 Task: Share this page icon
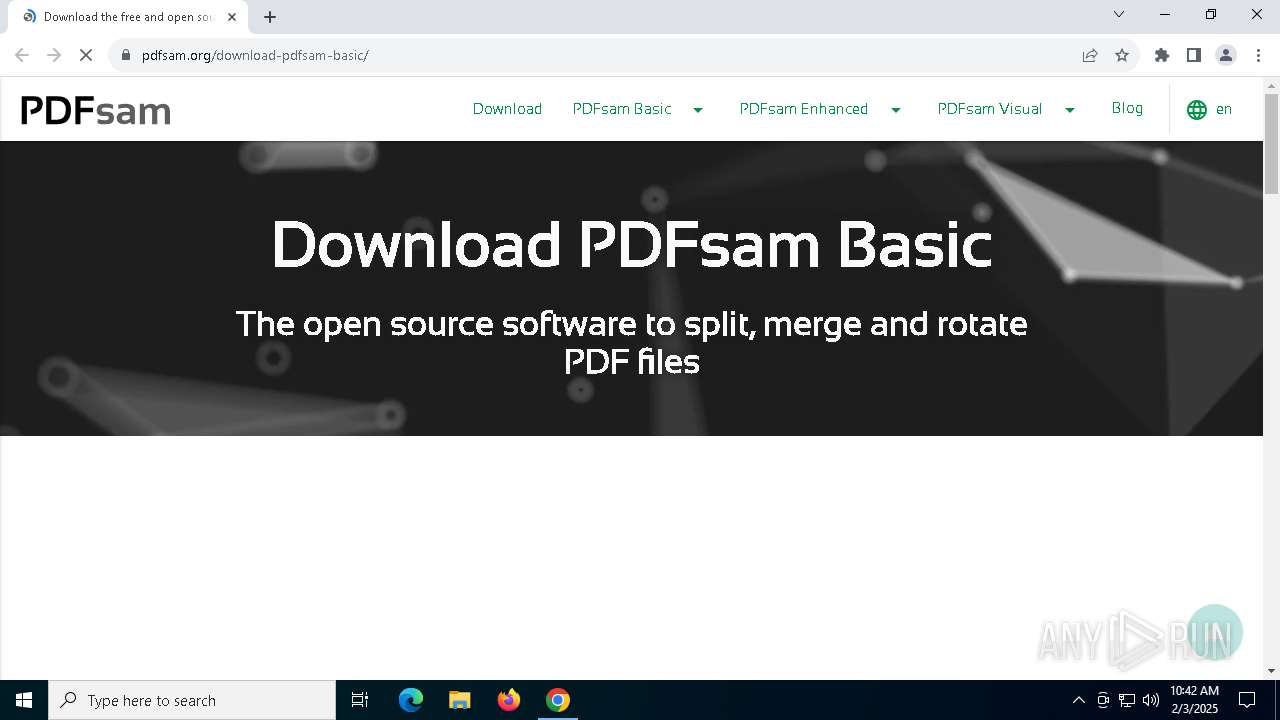click(x=1090, y=55)
